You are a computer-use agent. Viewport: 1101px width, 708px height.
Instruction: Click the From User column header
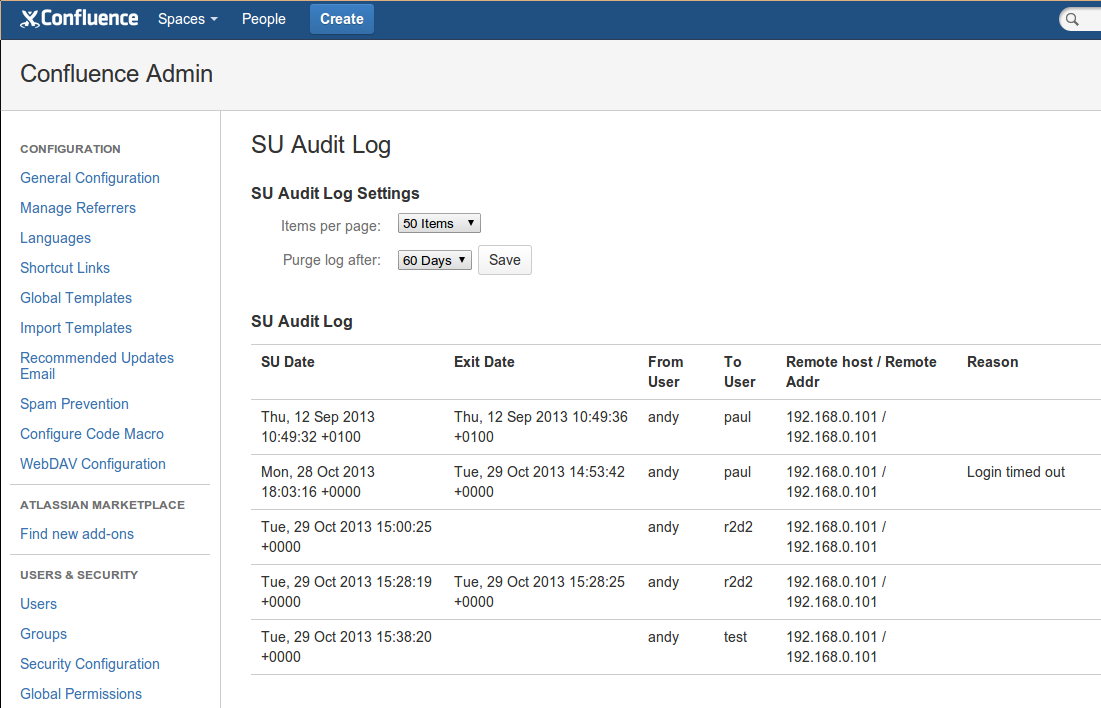click(x=666, y=372)
